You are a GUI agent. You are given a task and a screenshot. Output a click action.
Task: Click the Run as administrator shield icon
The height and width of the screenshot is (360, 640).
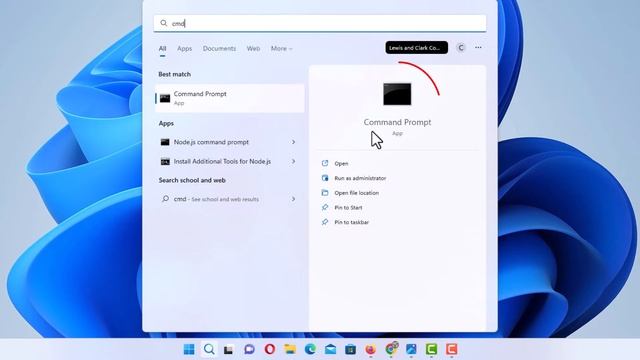325,178
